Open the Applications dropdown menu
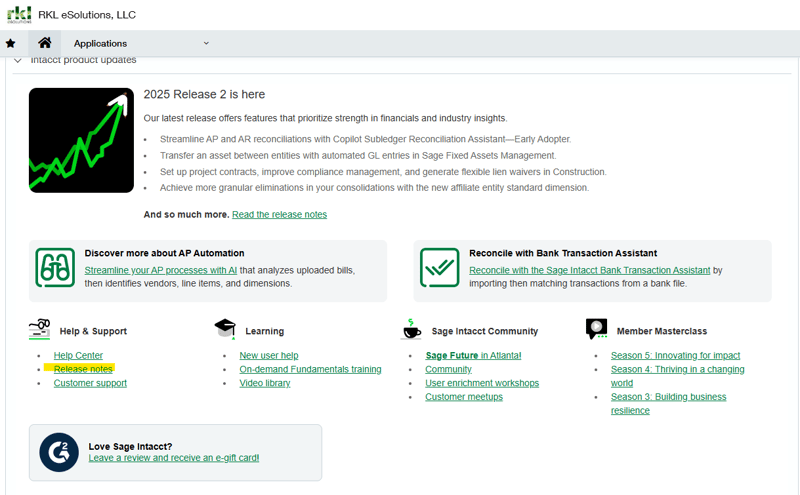The height and width of the screenshot is (495, 800). coord(206,43)
